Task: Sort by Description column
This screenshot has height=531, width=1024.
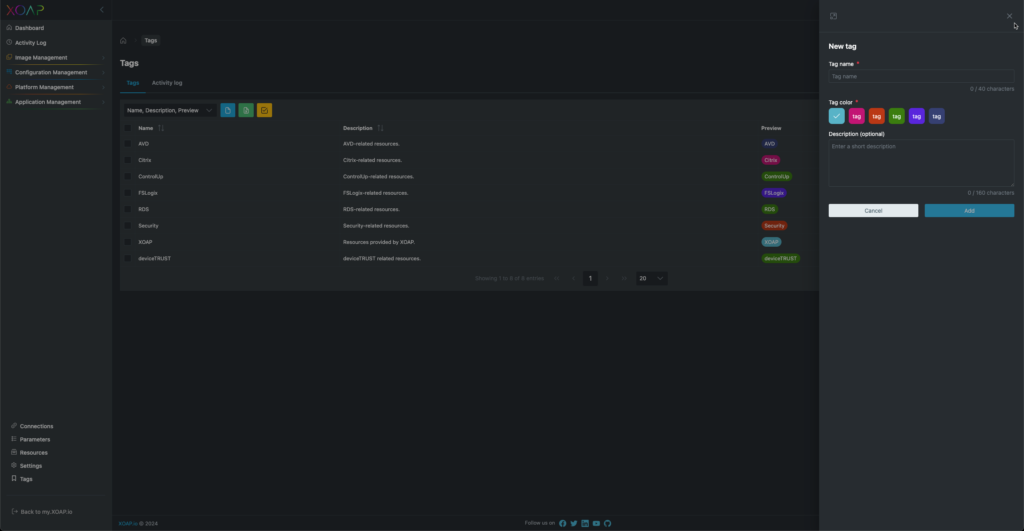Action: point(380,128)
